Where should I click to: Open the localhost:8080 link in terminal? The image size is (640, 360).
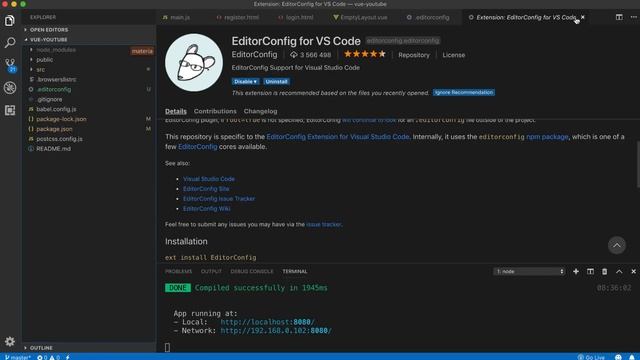(267, 322)
